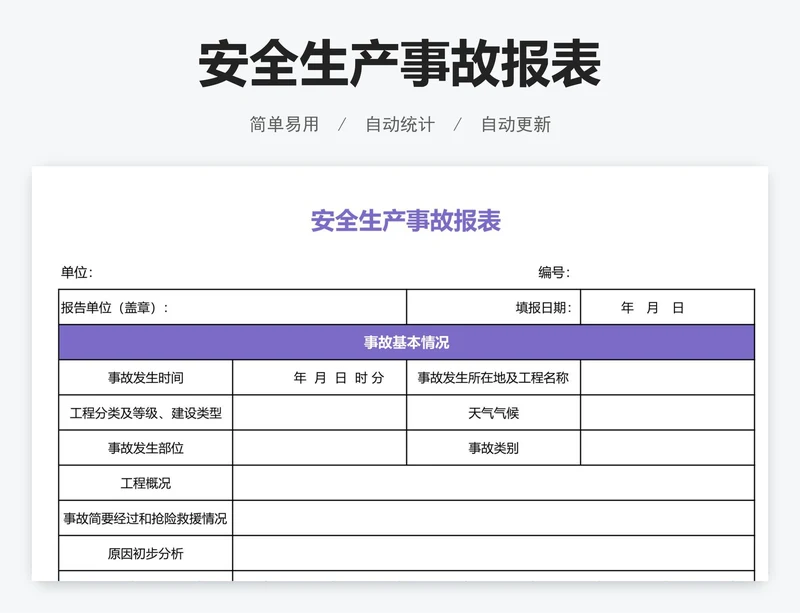Click the wide cell right of 原因初步分析
The width and height of the screenshot is (800, 613).
(493, 553)
